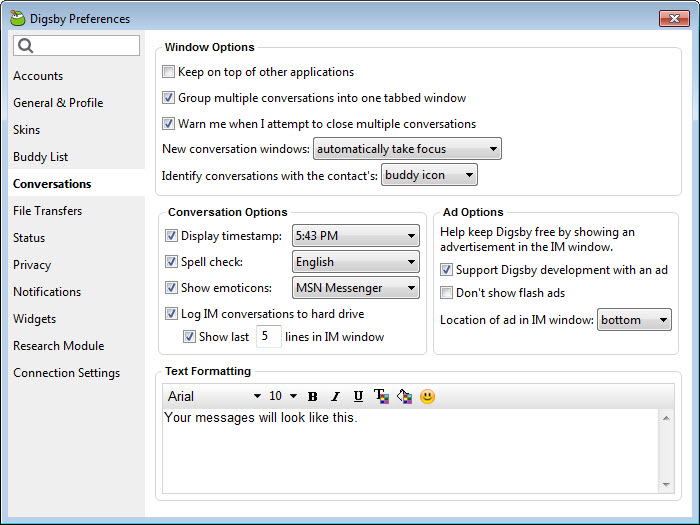
Task: Enable Don't show flash ads
Action: tap(446, 293)
